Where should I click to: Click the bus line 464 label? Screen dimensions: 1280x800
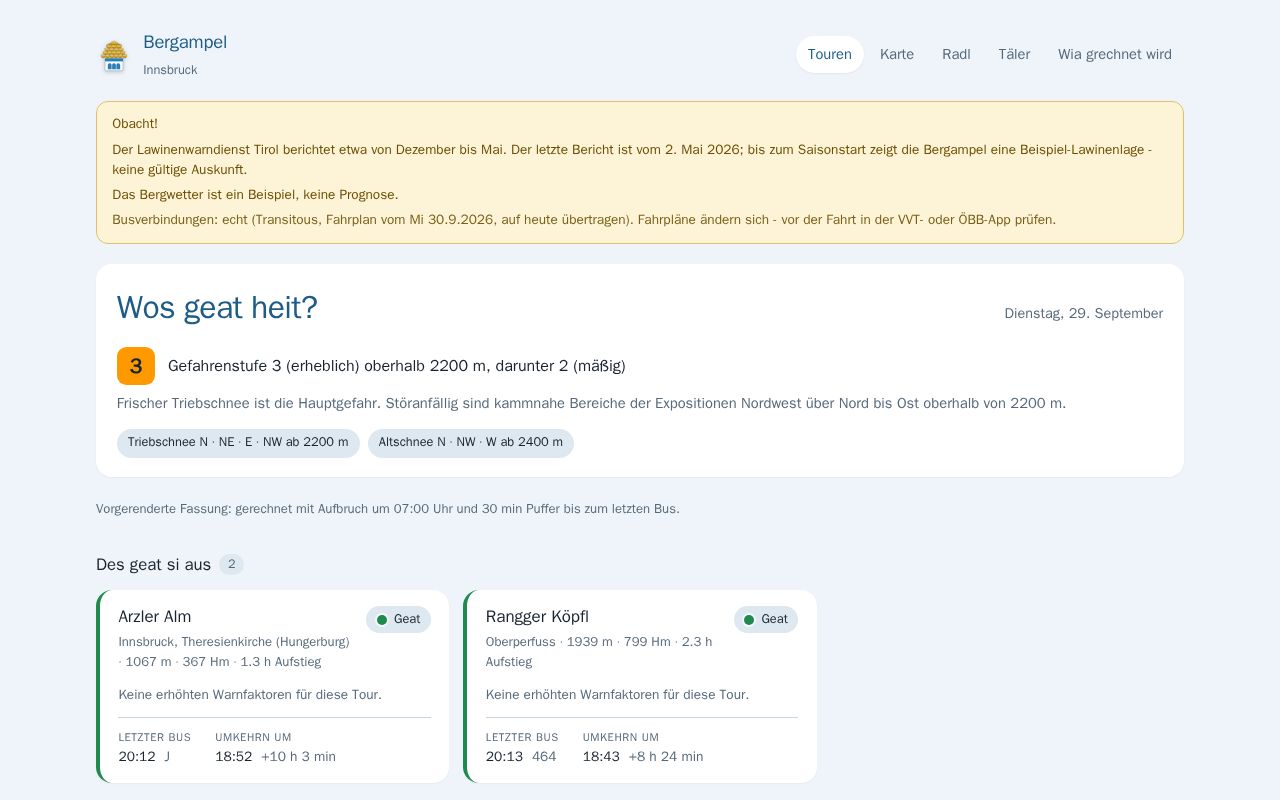[x=544, y=757]
